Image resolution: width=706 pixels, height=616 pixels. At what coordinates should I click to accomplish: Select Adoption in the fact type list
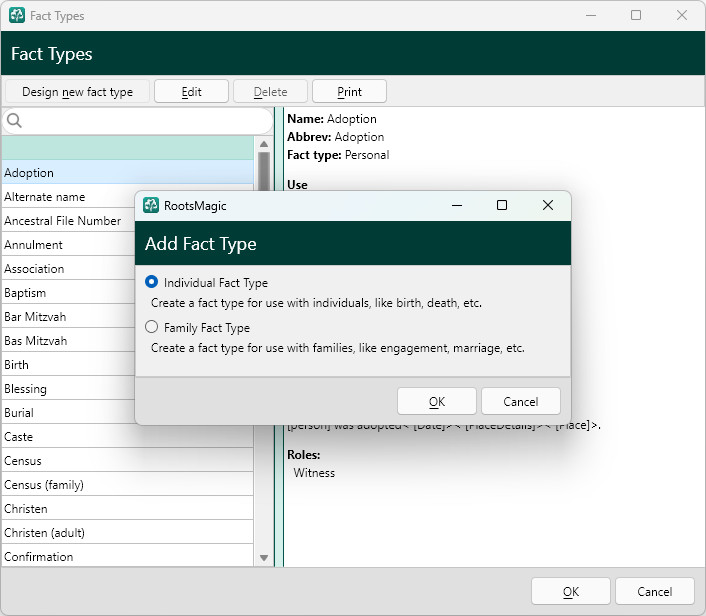tap(128, 172)
